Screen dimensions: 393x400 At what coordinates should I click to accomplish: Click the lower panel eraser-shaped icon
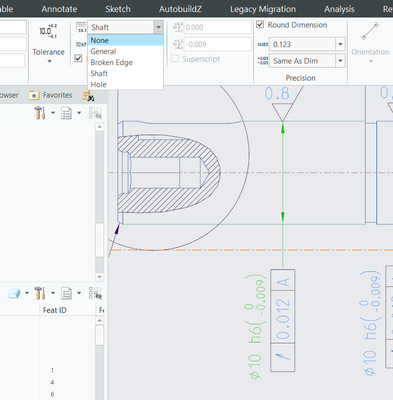click(14, 294)
